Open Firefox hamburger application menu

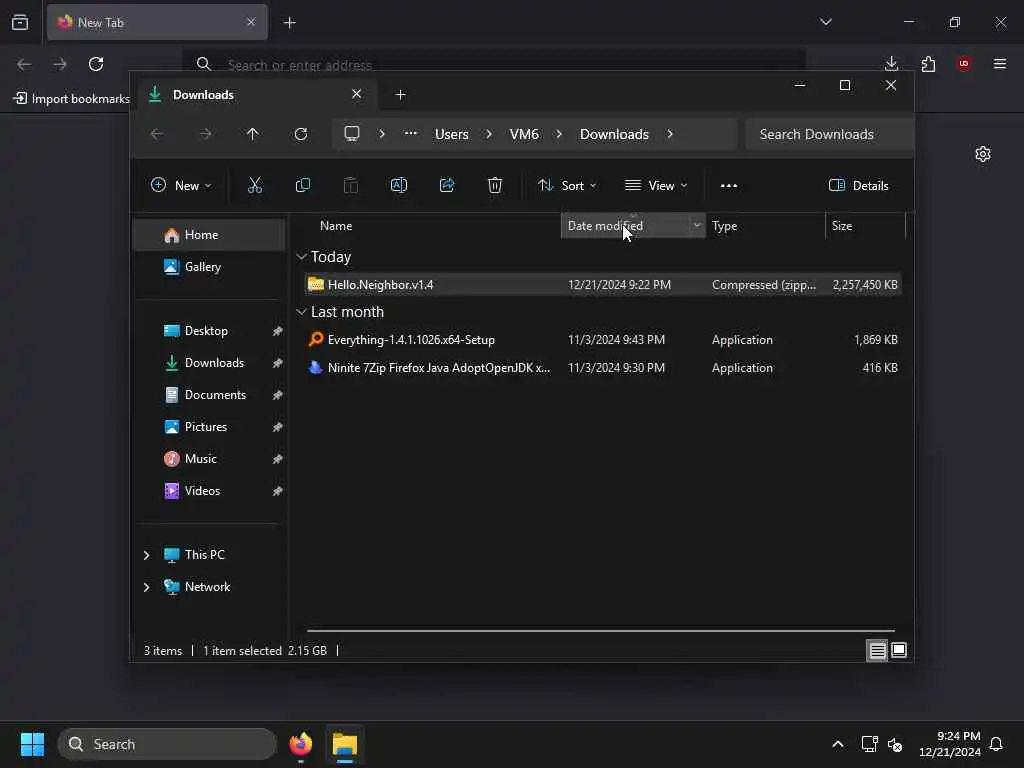[x=1000, y=63]
